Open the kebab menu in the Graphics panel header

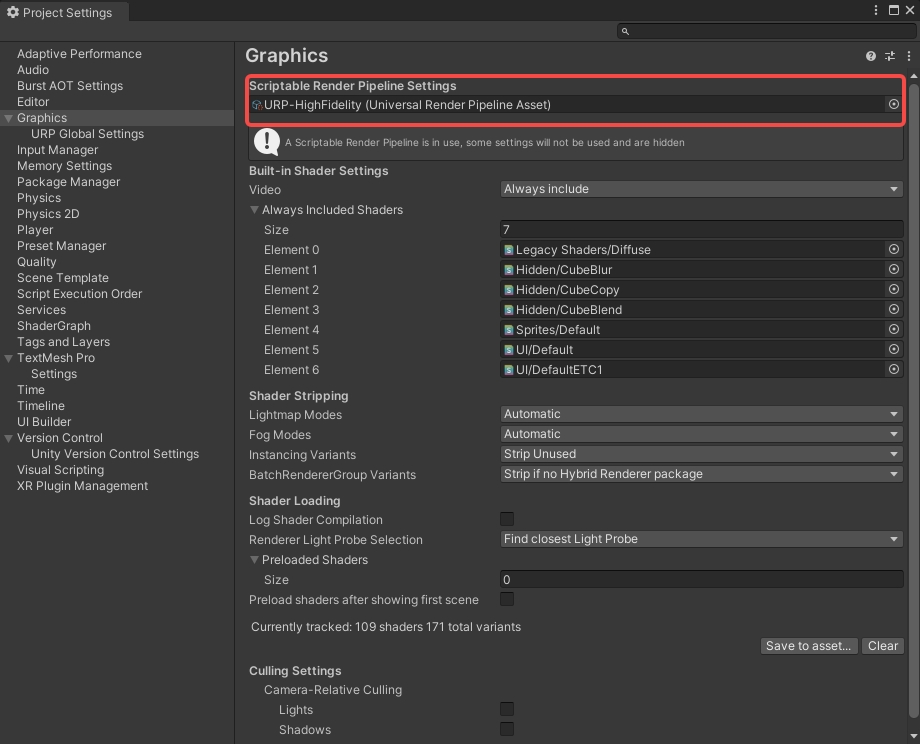[x=908, y=56]
